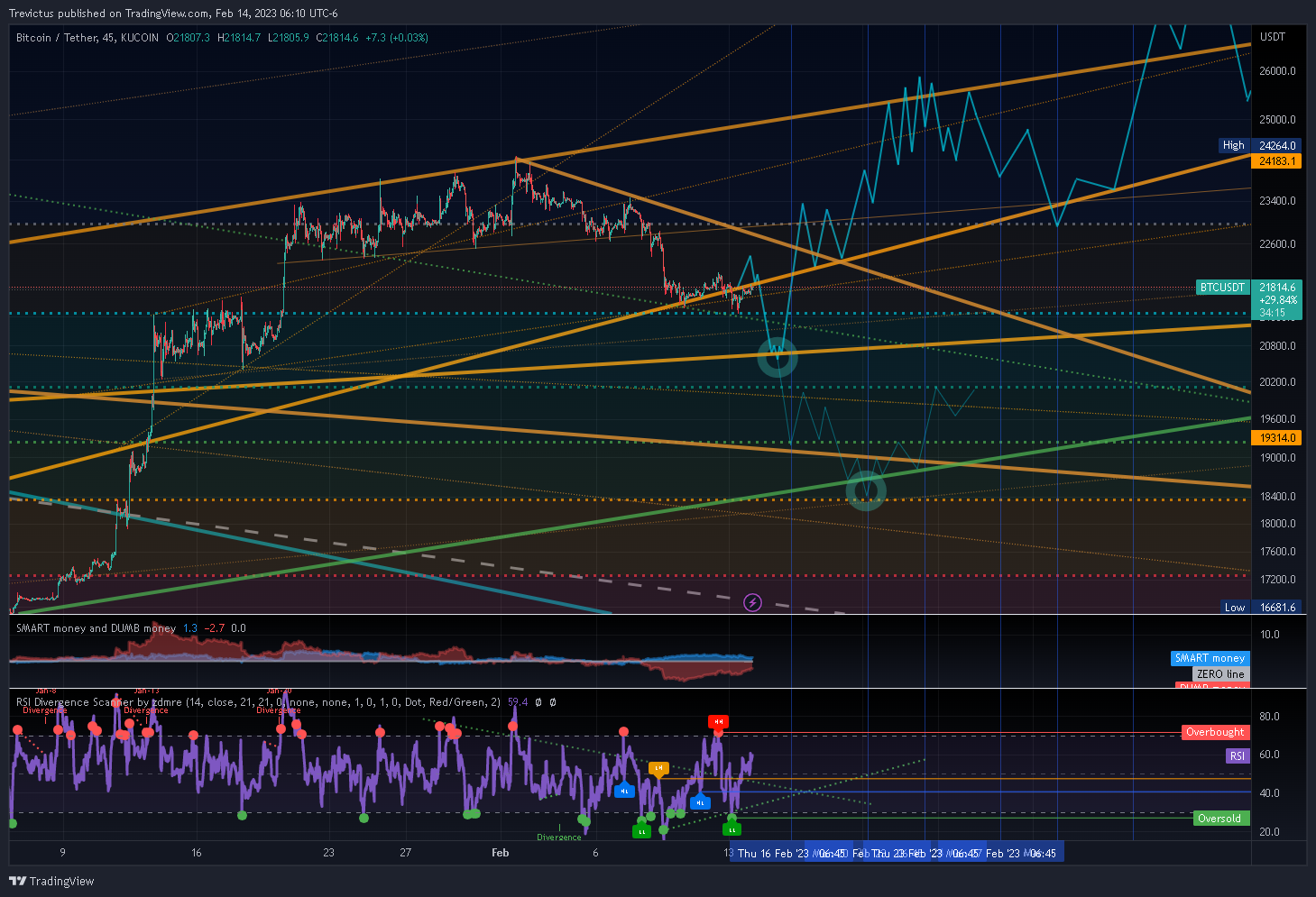Viewport: 1316px width, 897px height.
Task: Click the 80.0 RSI axis value
Action: pyautogui.click(x=1269, y=717)
